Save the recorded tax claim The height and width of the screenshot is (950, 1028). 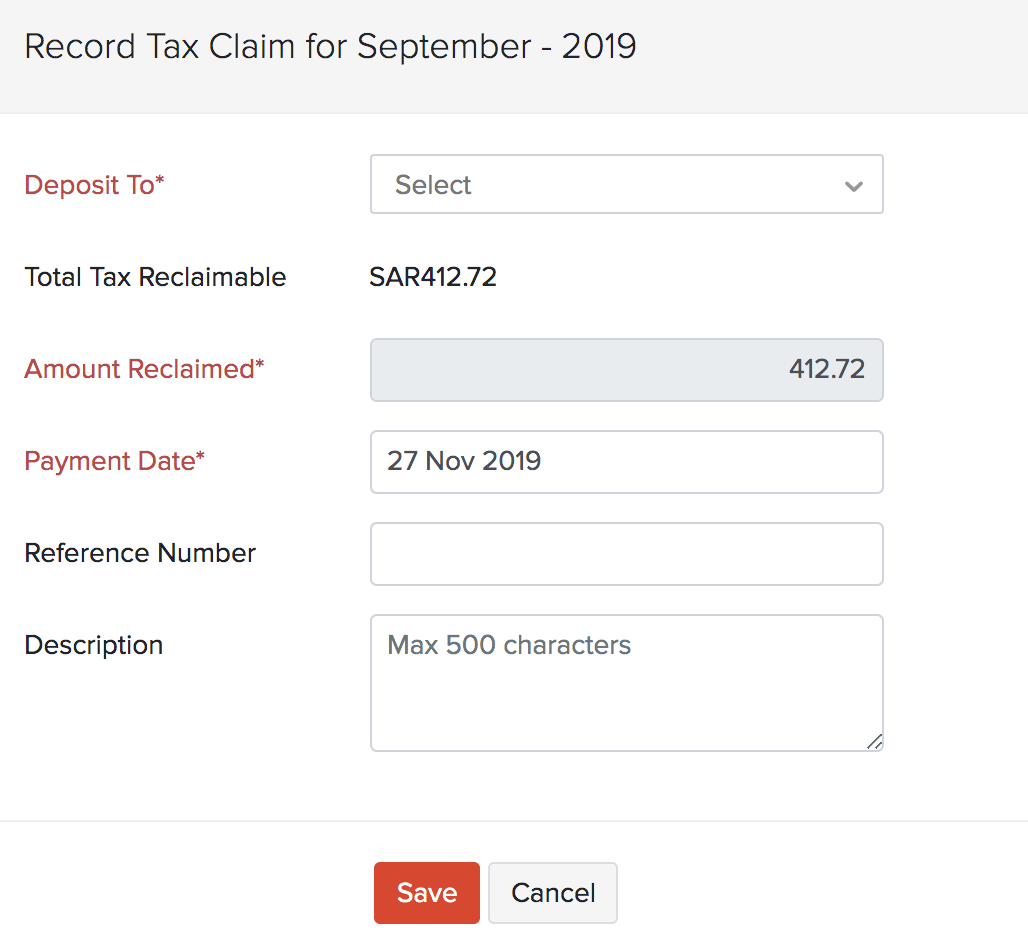(x=426, y=892)
